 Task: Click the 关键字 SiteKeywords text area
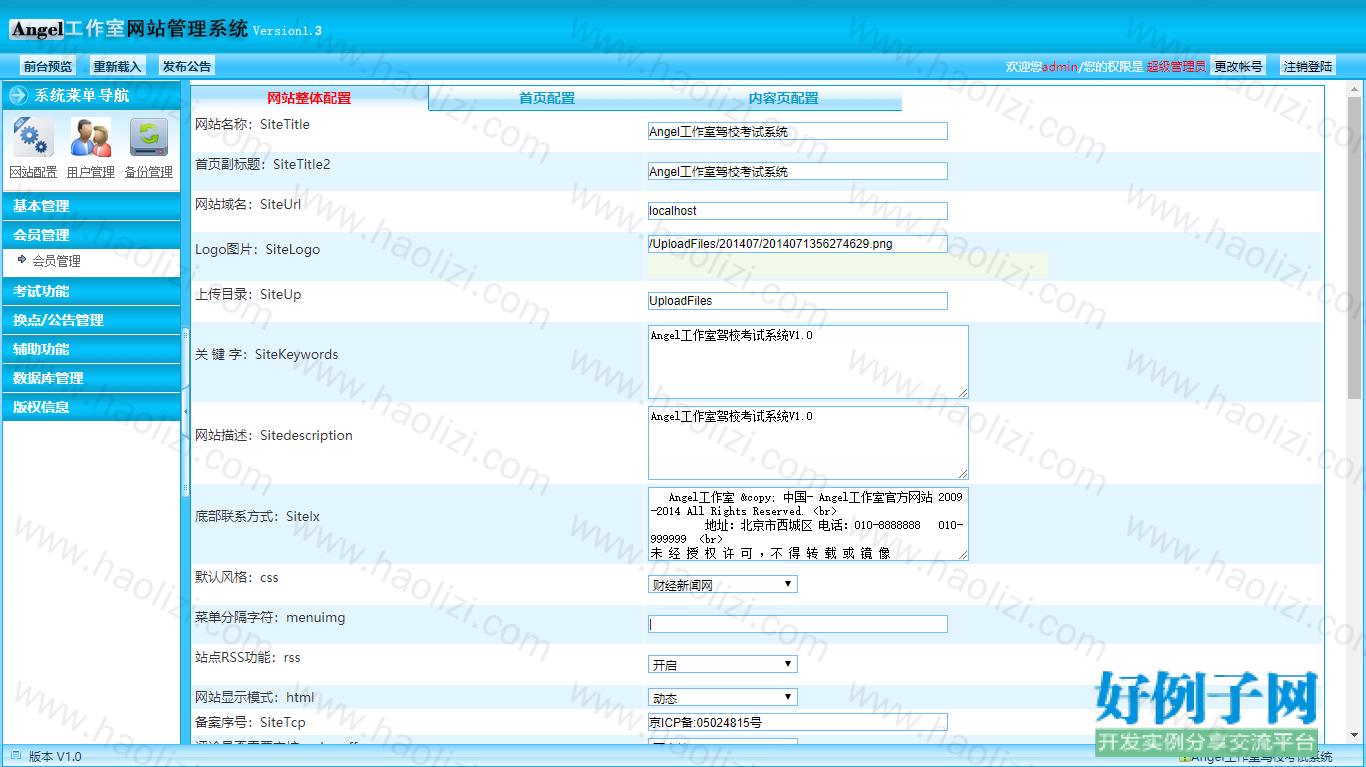[x=808, y=362]
